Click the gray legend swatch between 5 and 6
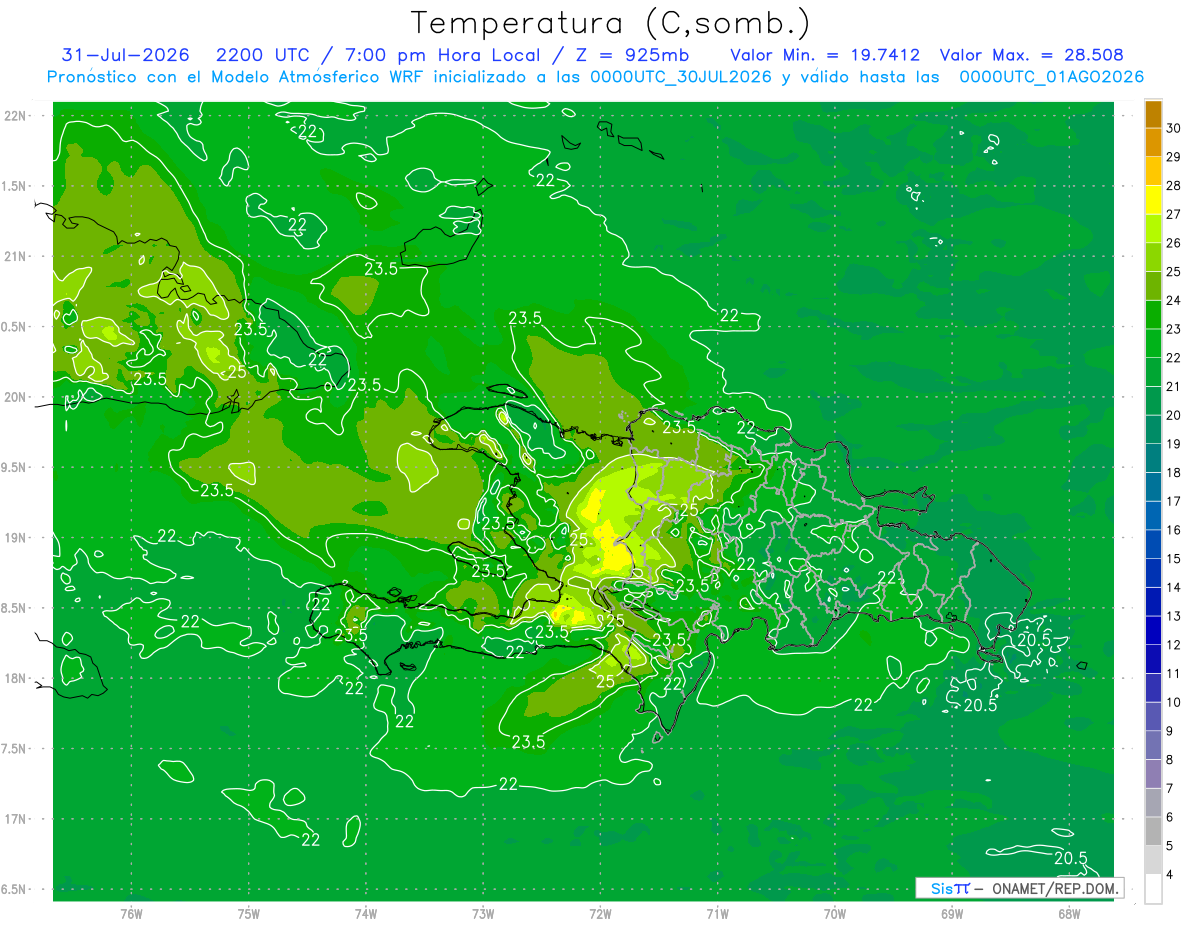This screenshot has height=927, width=1200. click(x=1153, y=831)
